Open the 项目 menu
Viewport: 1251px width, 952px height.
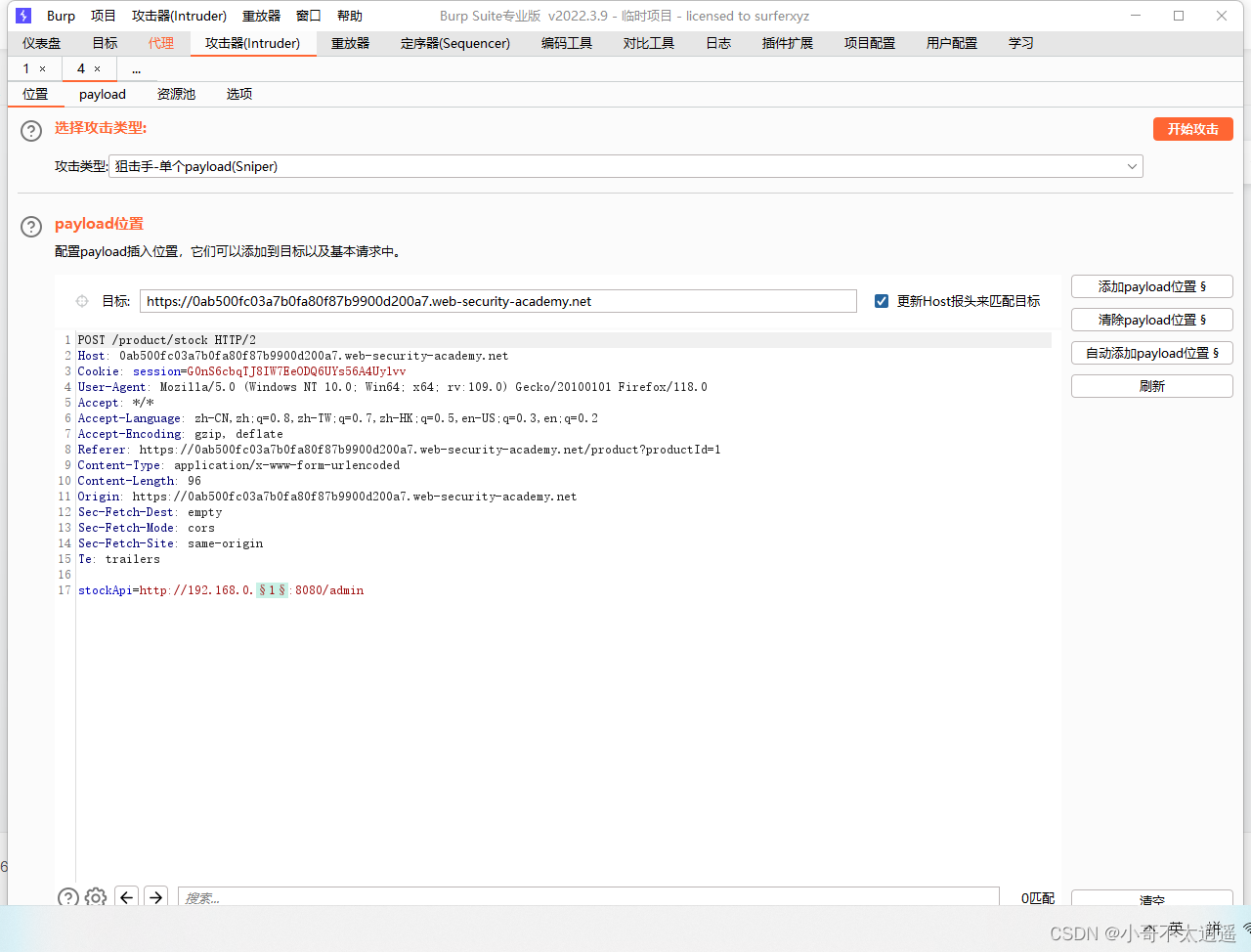103,16
